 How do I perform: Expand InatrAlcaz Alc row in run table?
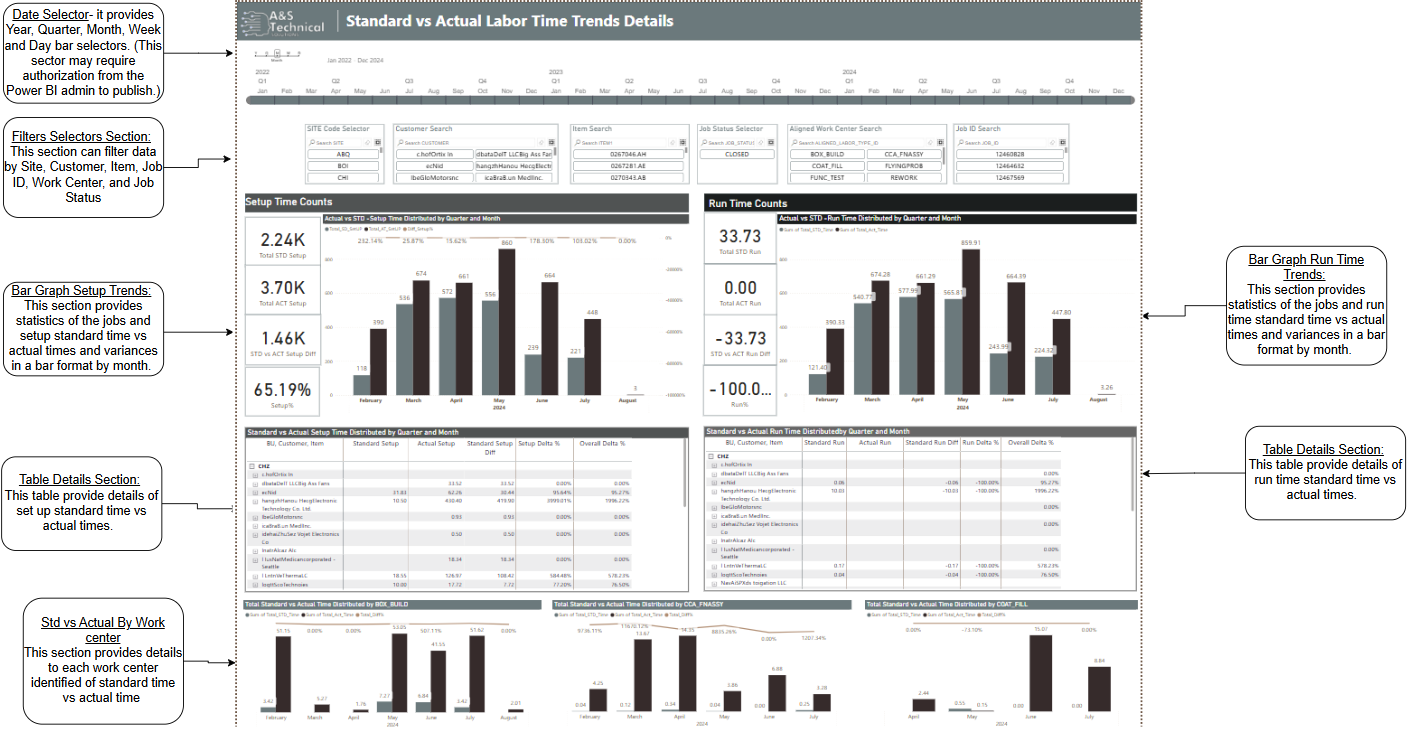[714, 539]
